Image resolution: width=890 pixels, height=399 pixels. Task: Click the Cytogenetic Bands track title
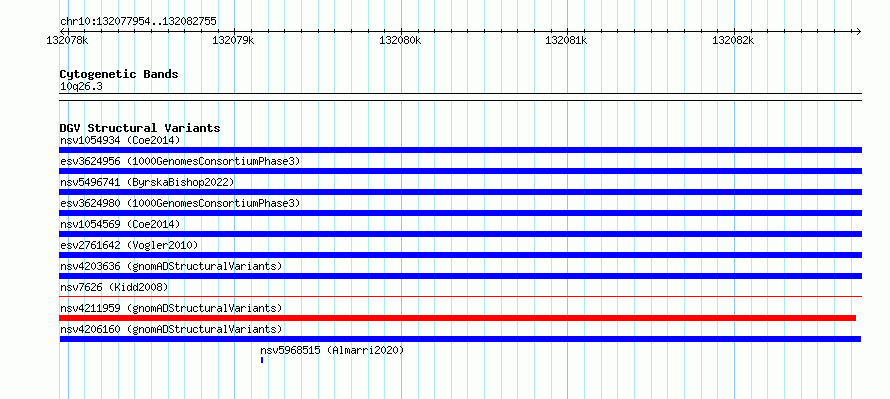coord(119,74)
